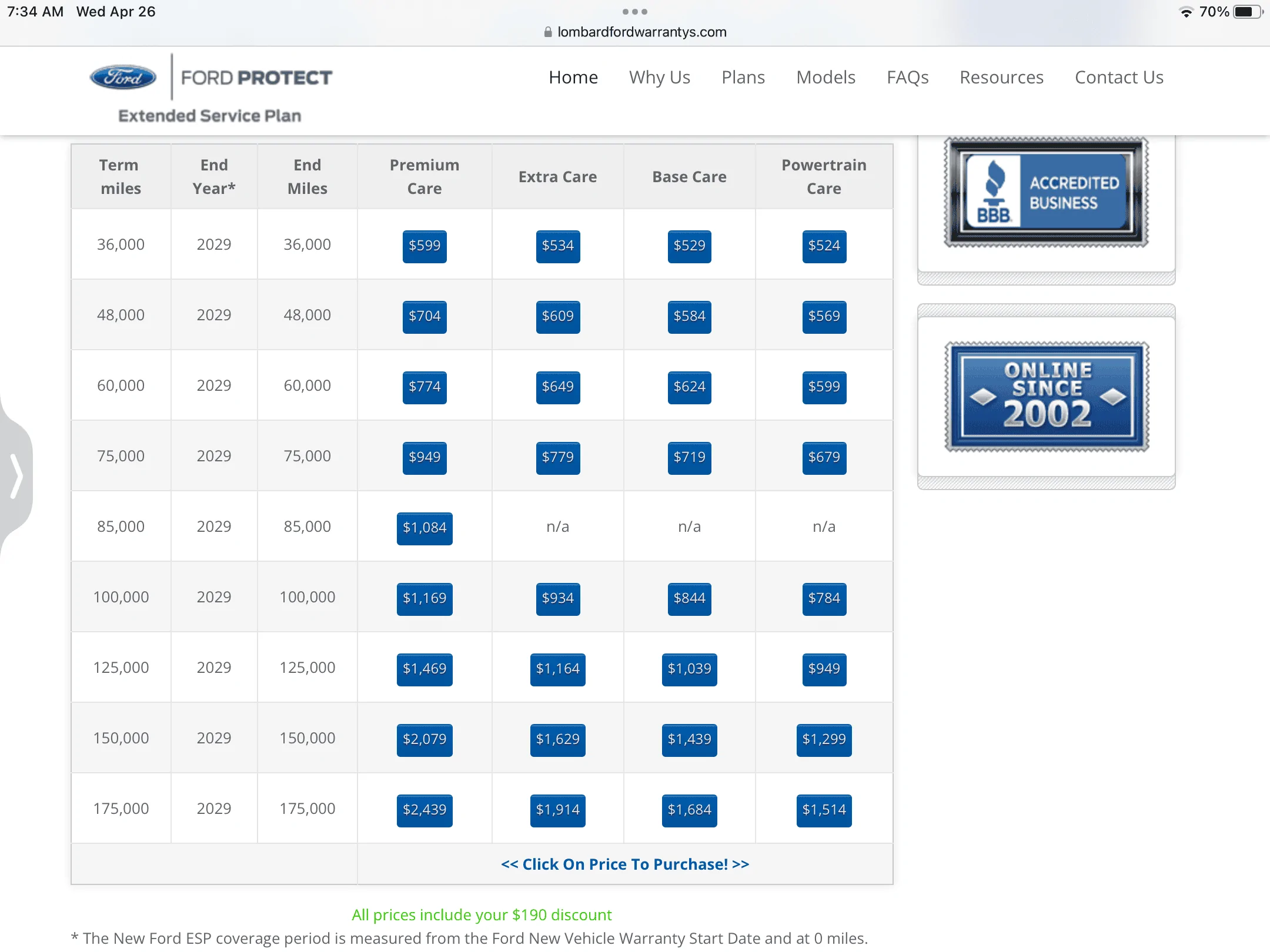Screen dimensions: 1270x952
Task: Purchase the $934 Extra Care plan
Action: 557,598
